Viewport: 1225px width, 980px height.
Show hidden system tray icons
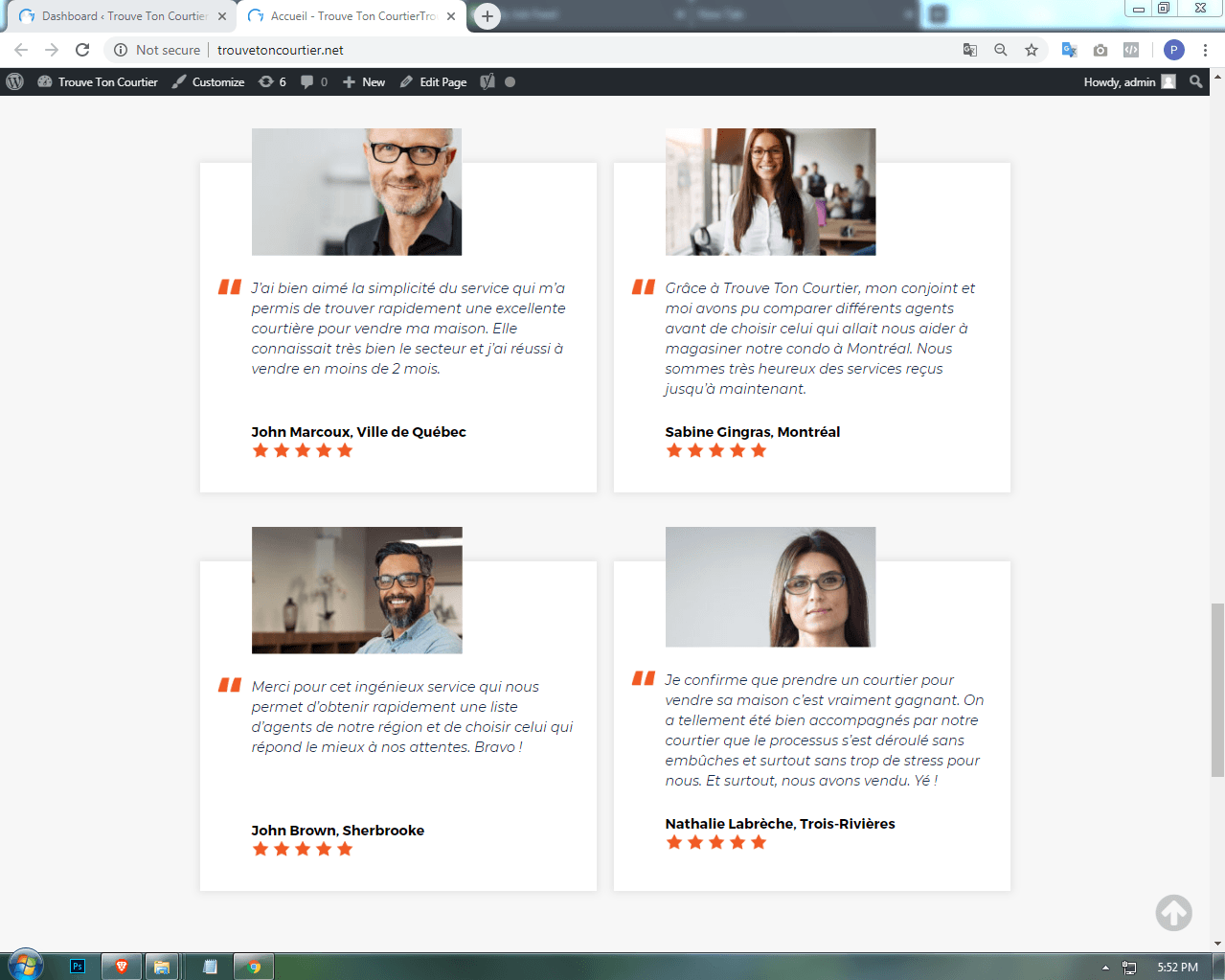tap(1105, 968)
